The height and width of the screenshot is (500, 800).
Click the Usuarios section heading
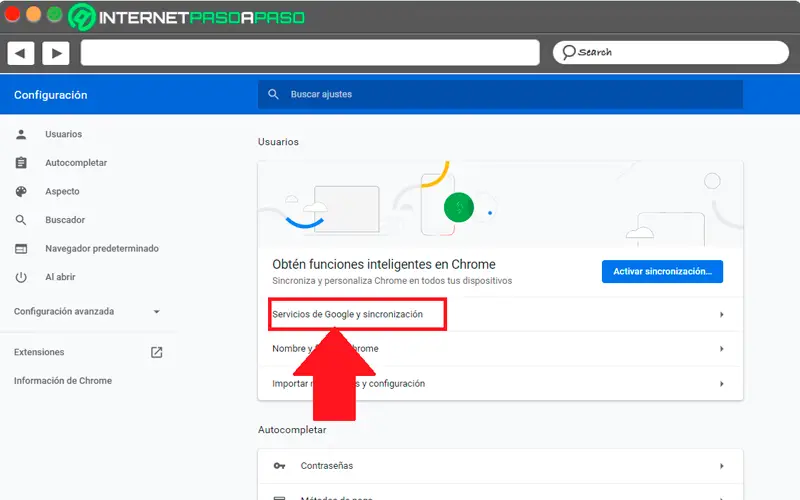tap(278, 142)
